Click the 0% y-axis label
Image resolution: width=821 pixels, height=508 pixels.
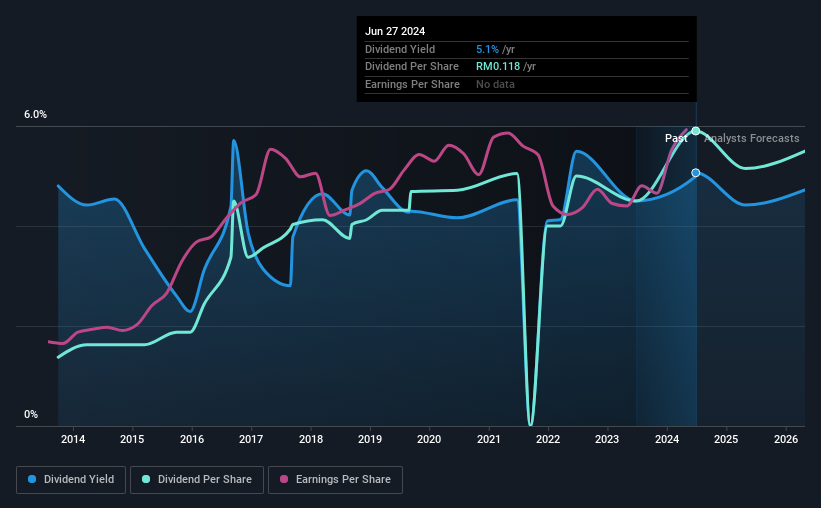pyautogui.click(x=31, y=414)
